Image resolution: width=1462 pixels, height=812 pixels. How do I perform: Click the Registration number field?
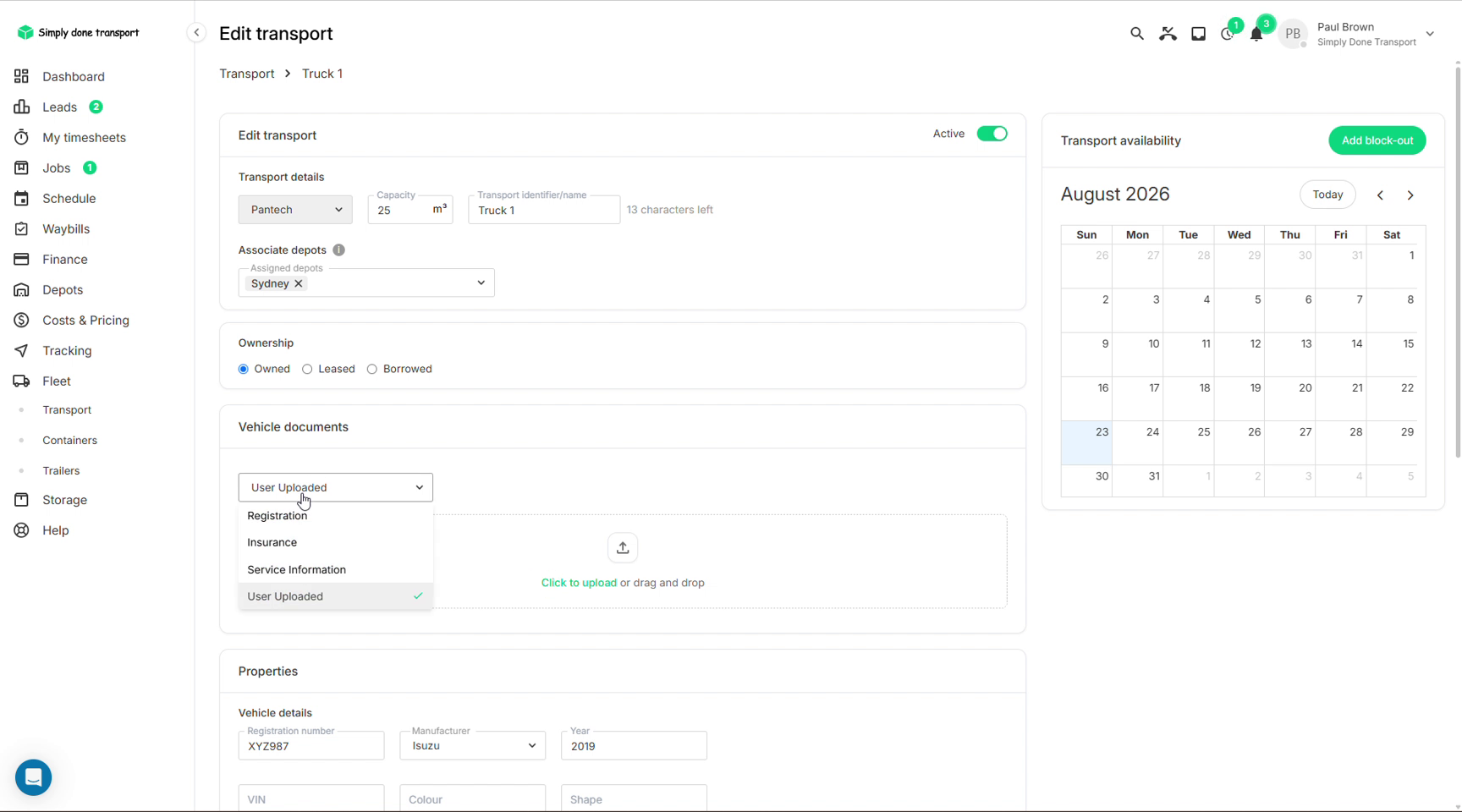pyautogui.click(x=311, y=746)
